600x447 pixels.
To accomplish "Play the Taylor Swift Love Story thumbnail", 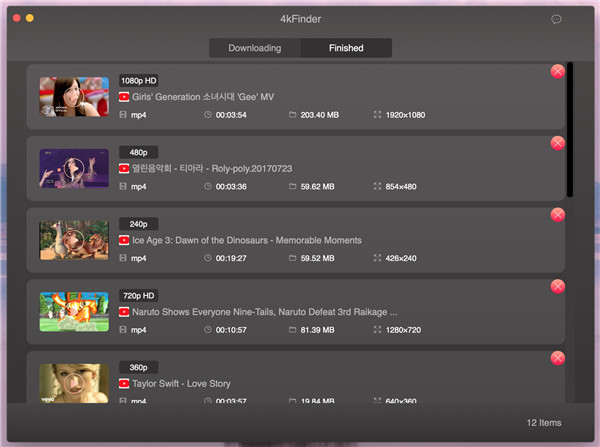I will 74,383.
